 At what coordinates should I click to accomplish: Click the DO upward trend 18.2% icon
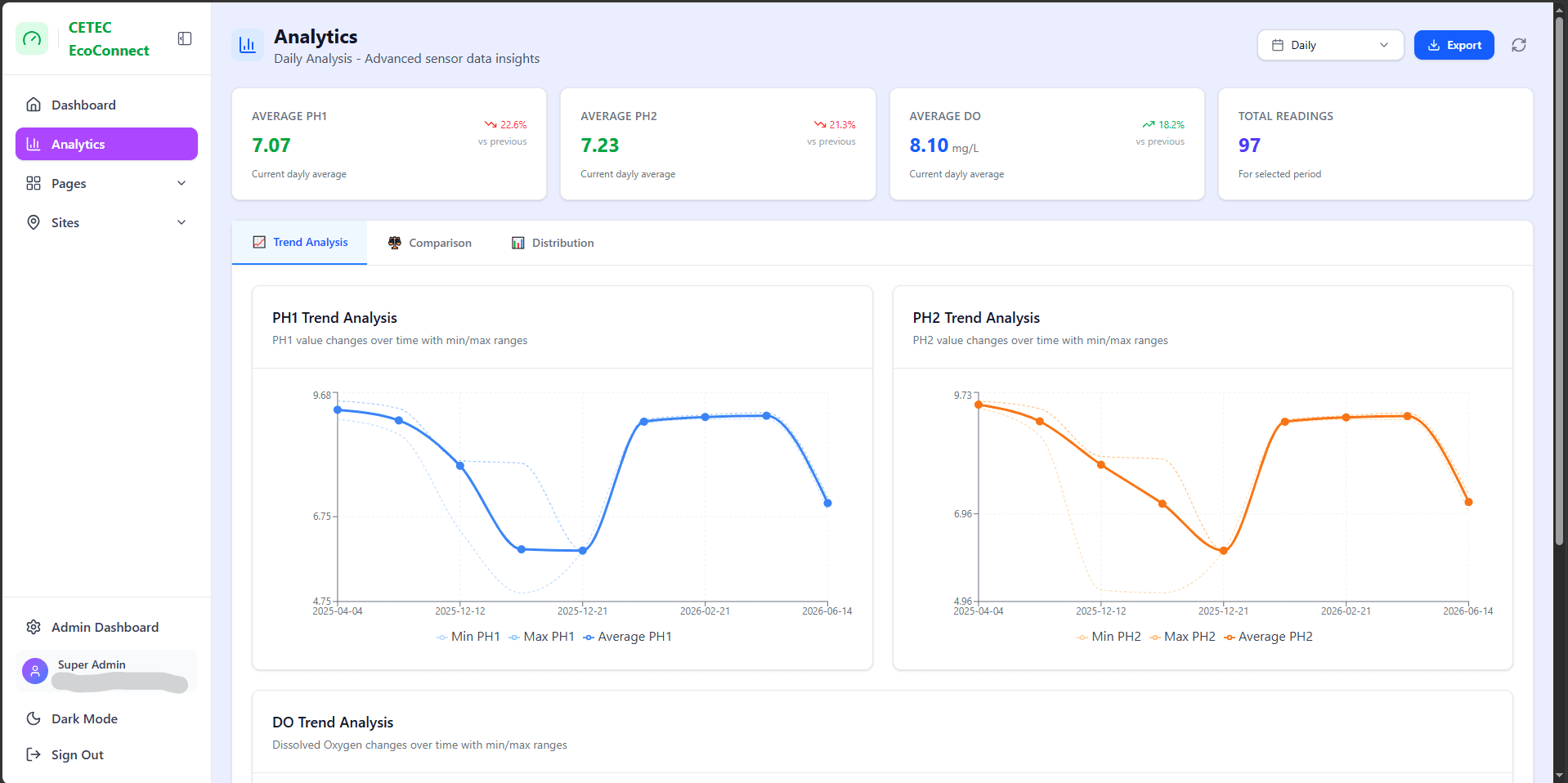point(1149,125)
